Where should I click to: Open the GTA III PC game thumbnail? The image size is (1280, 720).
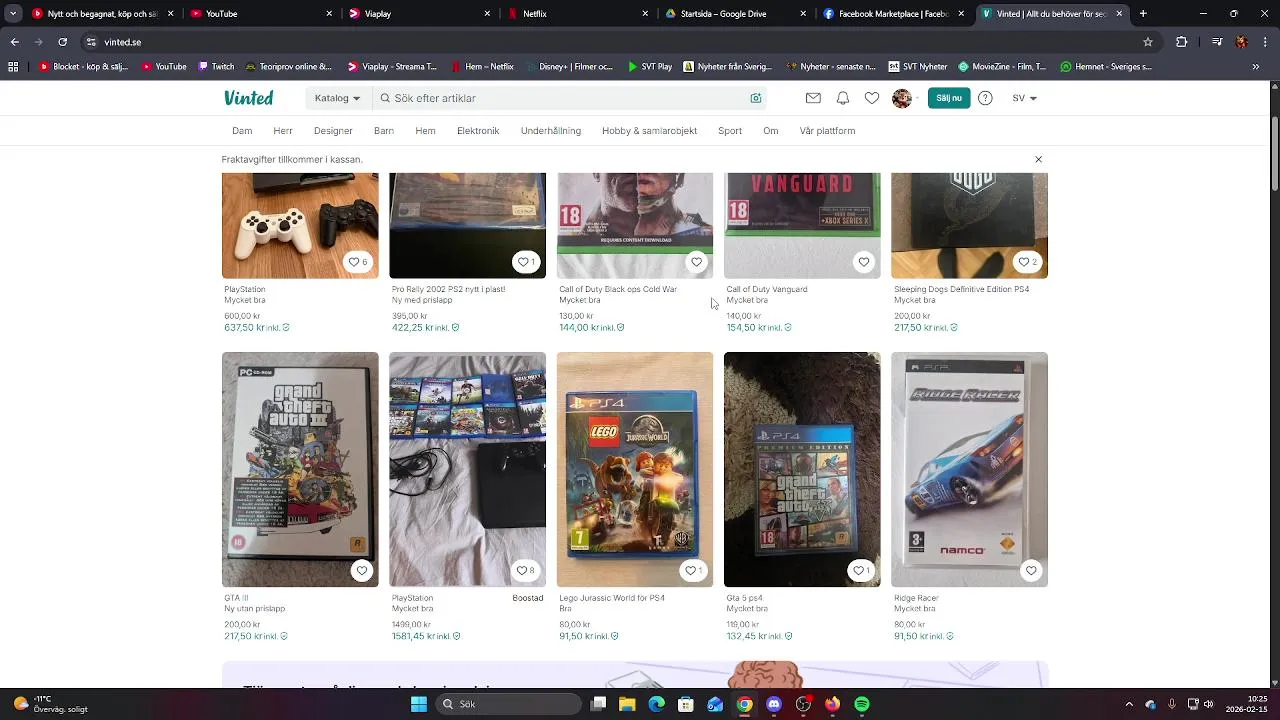tap(300, 469)
